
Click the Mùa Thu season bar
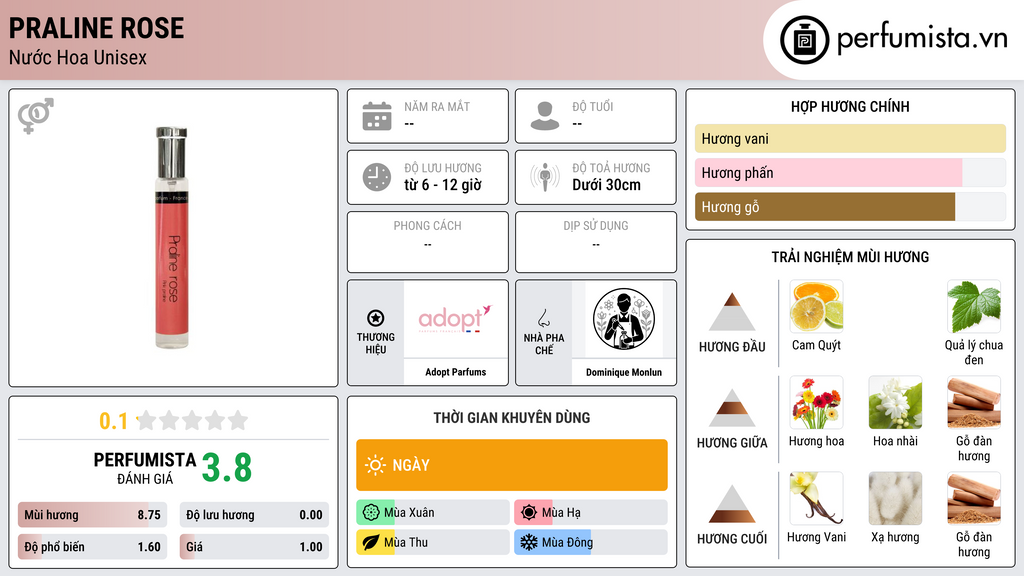pyautogui.click(x=433, y=542)
